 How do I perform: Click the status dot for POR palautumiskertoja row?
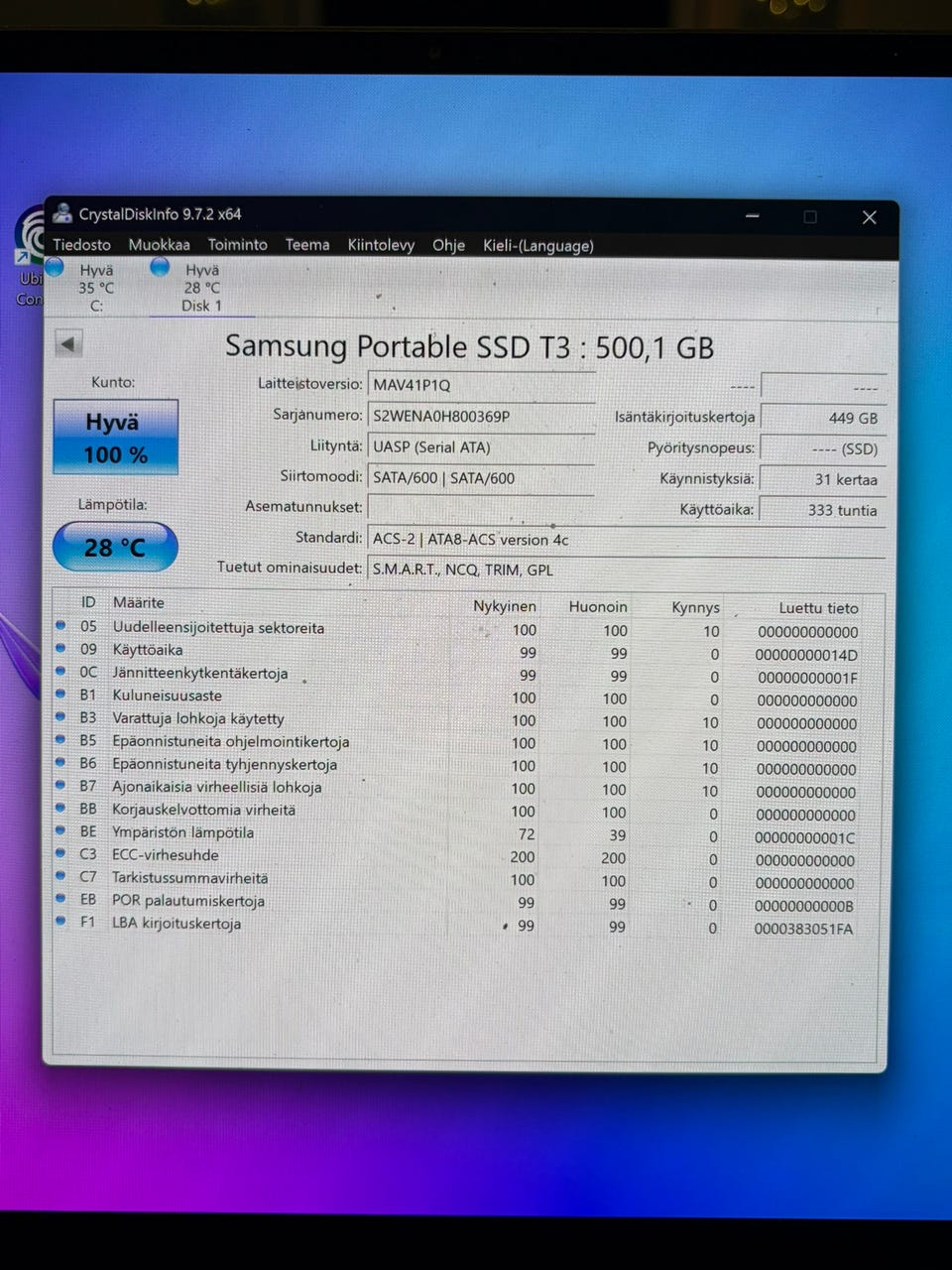(x=60, y=899)
